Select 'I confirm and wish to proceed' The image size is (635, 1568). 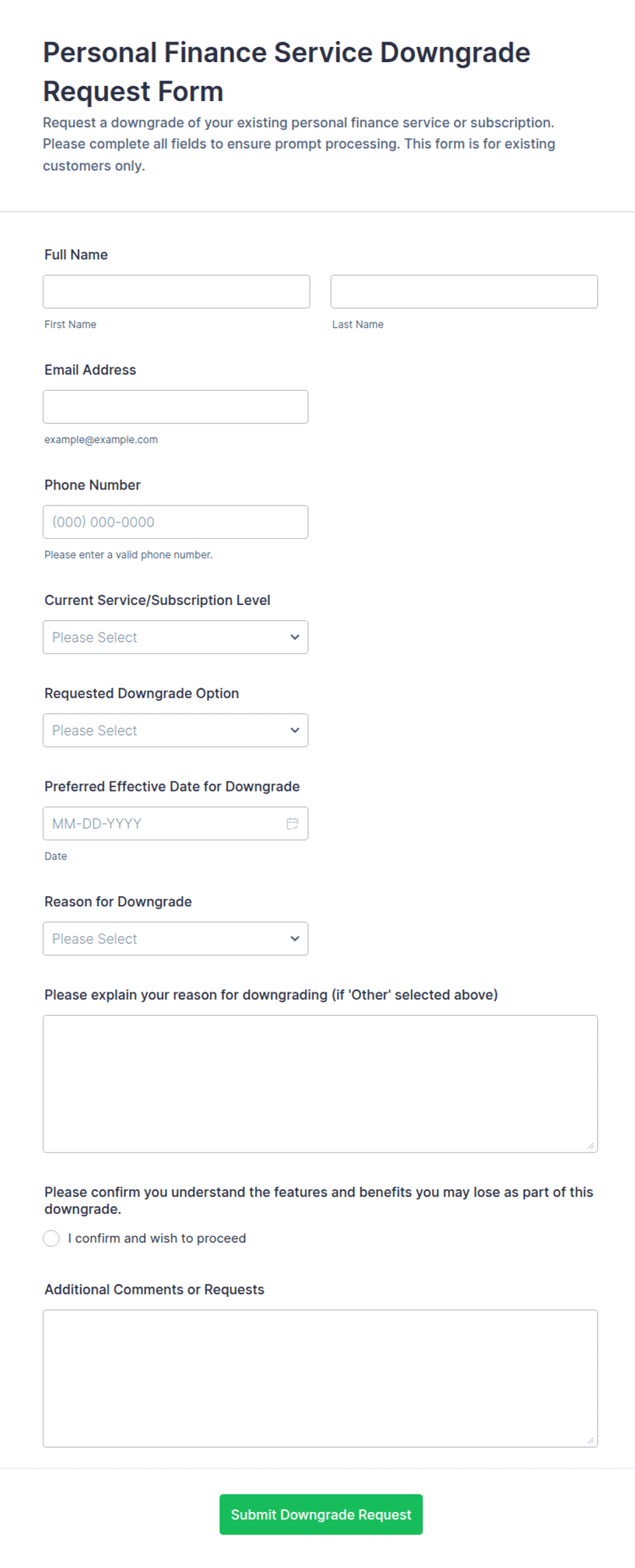pyautogui.click(x=51, y=1238)
